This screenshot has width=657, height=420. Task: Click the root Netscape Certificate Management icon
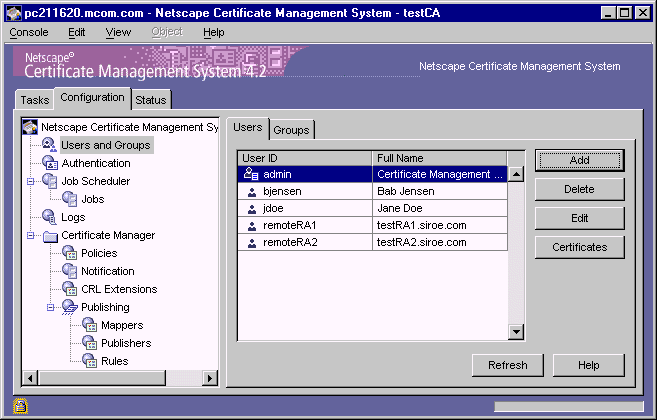coord(30,127)
